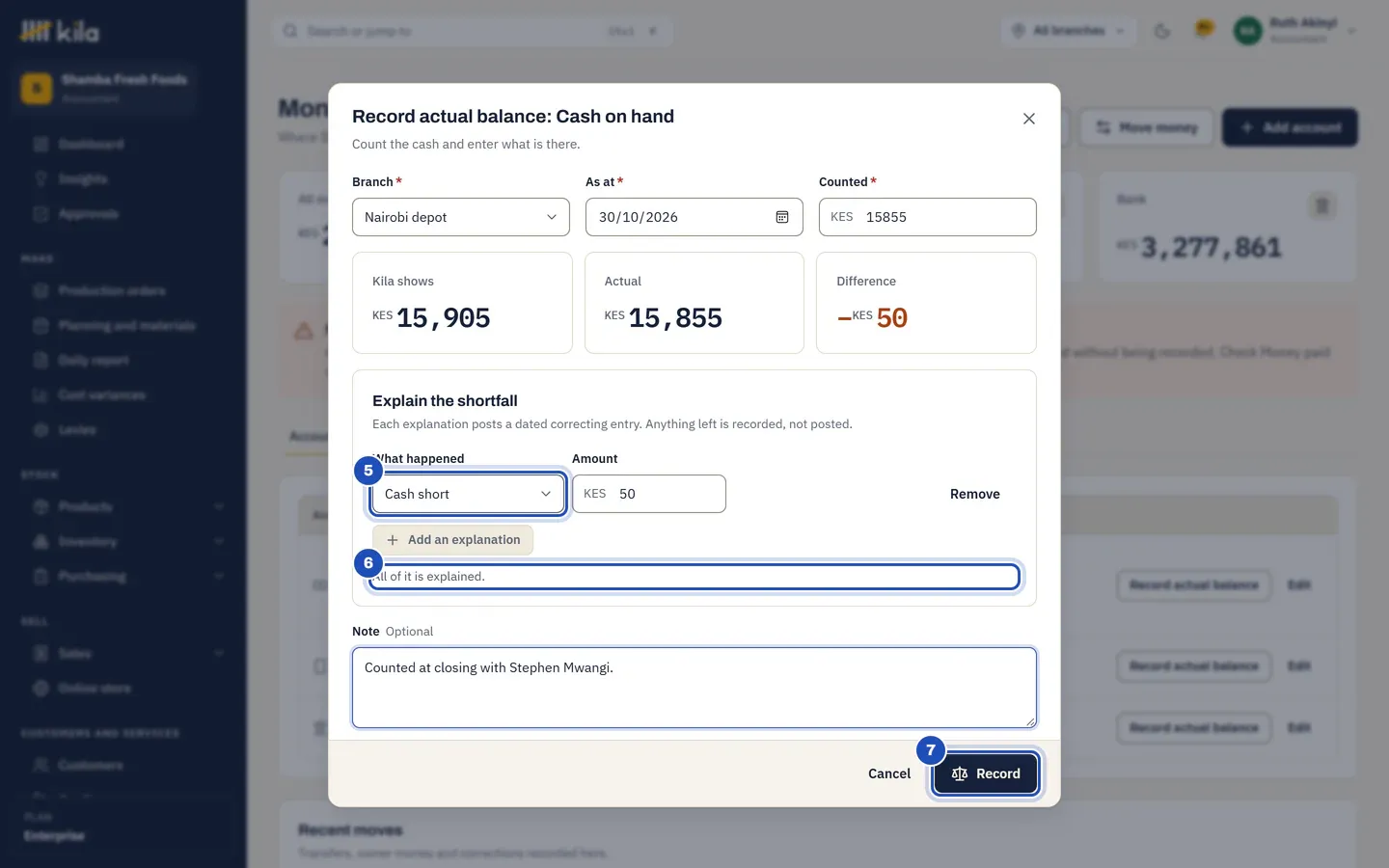Open the What happened dropdown showing Cash short
This screenshot has width=1389, height=868.
point(468,494)
